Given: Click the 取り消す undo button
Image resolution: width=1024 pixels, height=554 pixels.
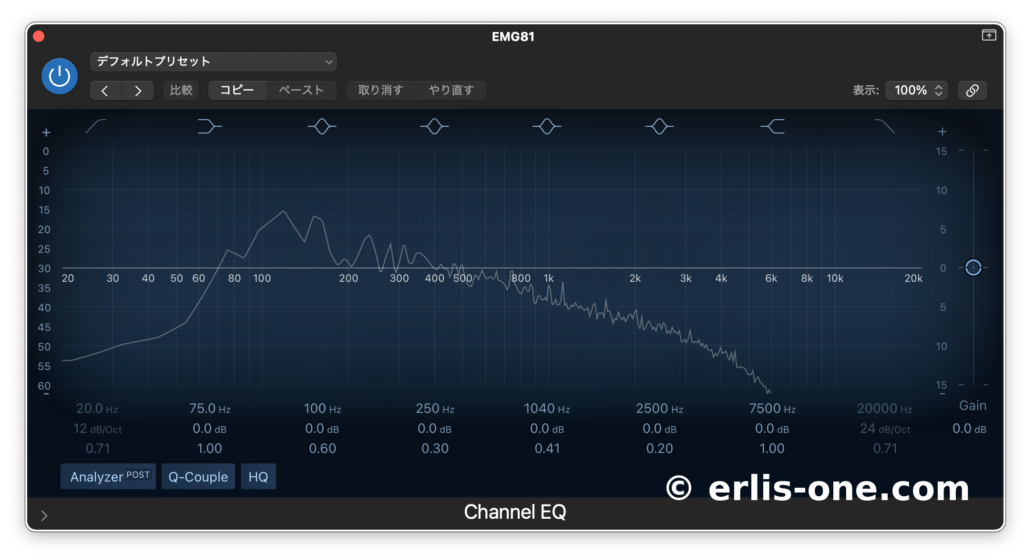Looking at the screenshot, I should (x=381, y=90).
